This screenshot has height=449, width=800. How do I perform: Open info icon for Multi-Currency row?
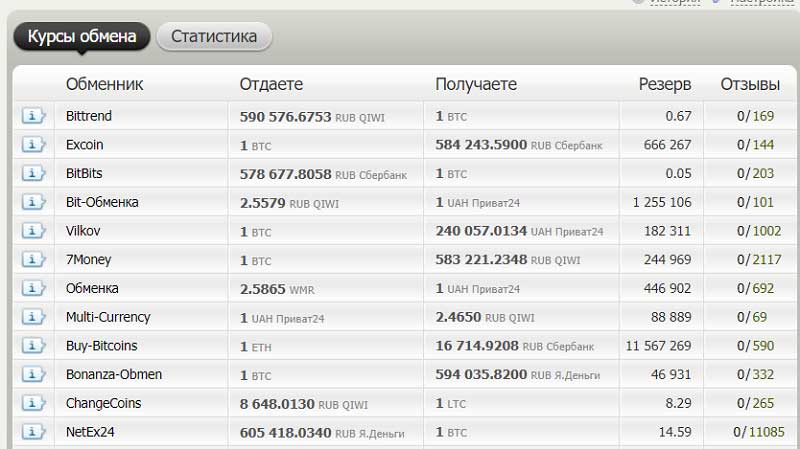point(33,317)
